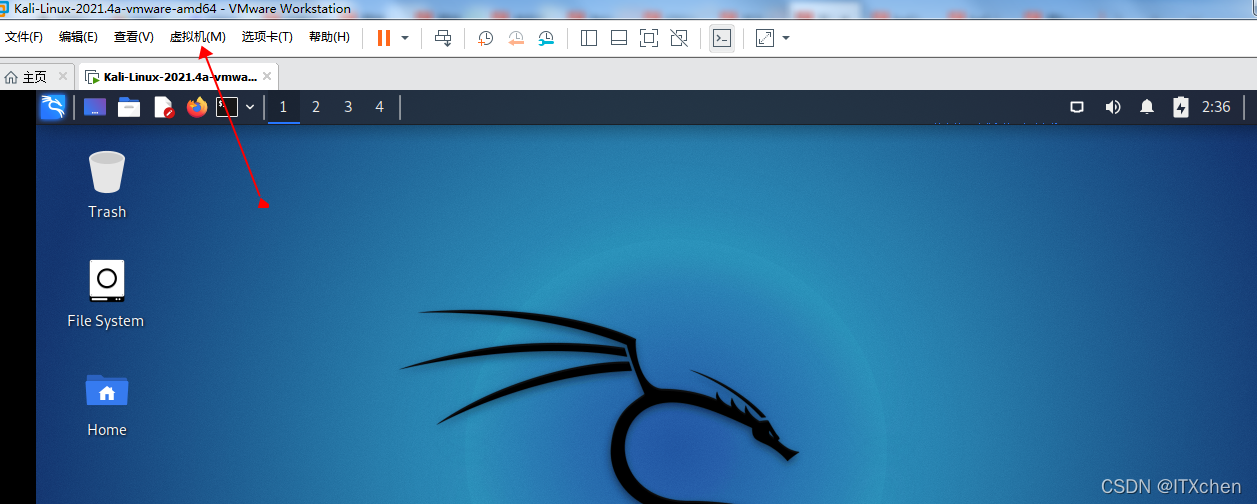Revert the virtual machine to a snapshot
This screenshot has height=504, width=1257.
pyautogui.click(x=516, y=38)
